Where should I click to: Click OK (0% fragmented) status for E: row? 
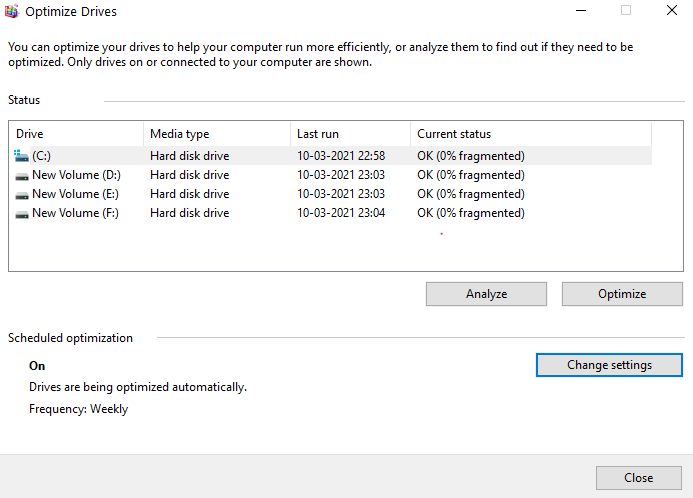click(471, 194)
